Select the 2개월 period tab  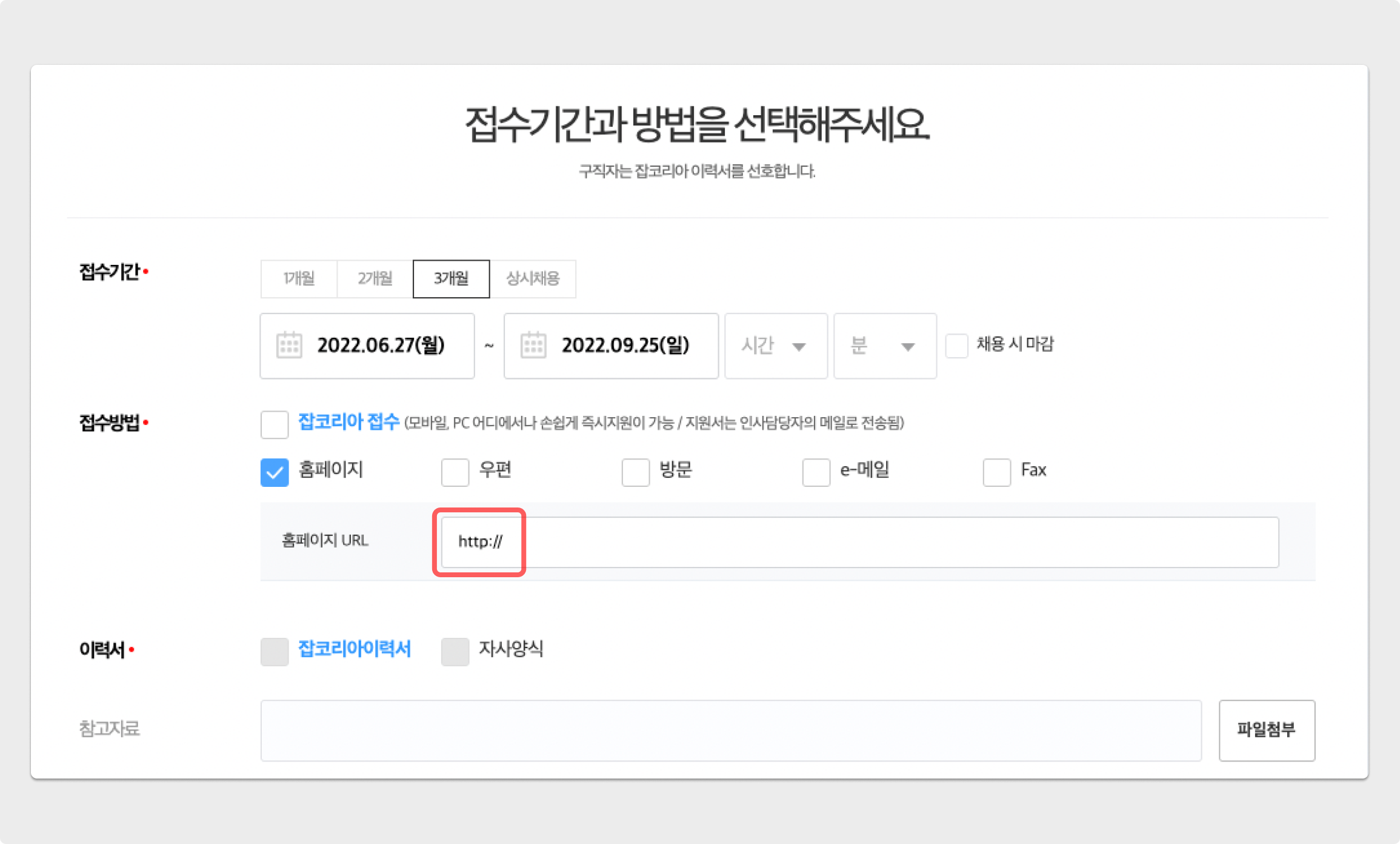click(375, 279)
